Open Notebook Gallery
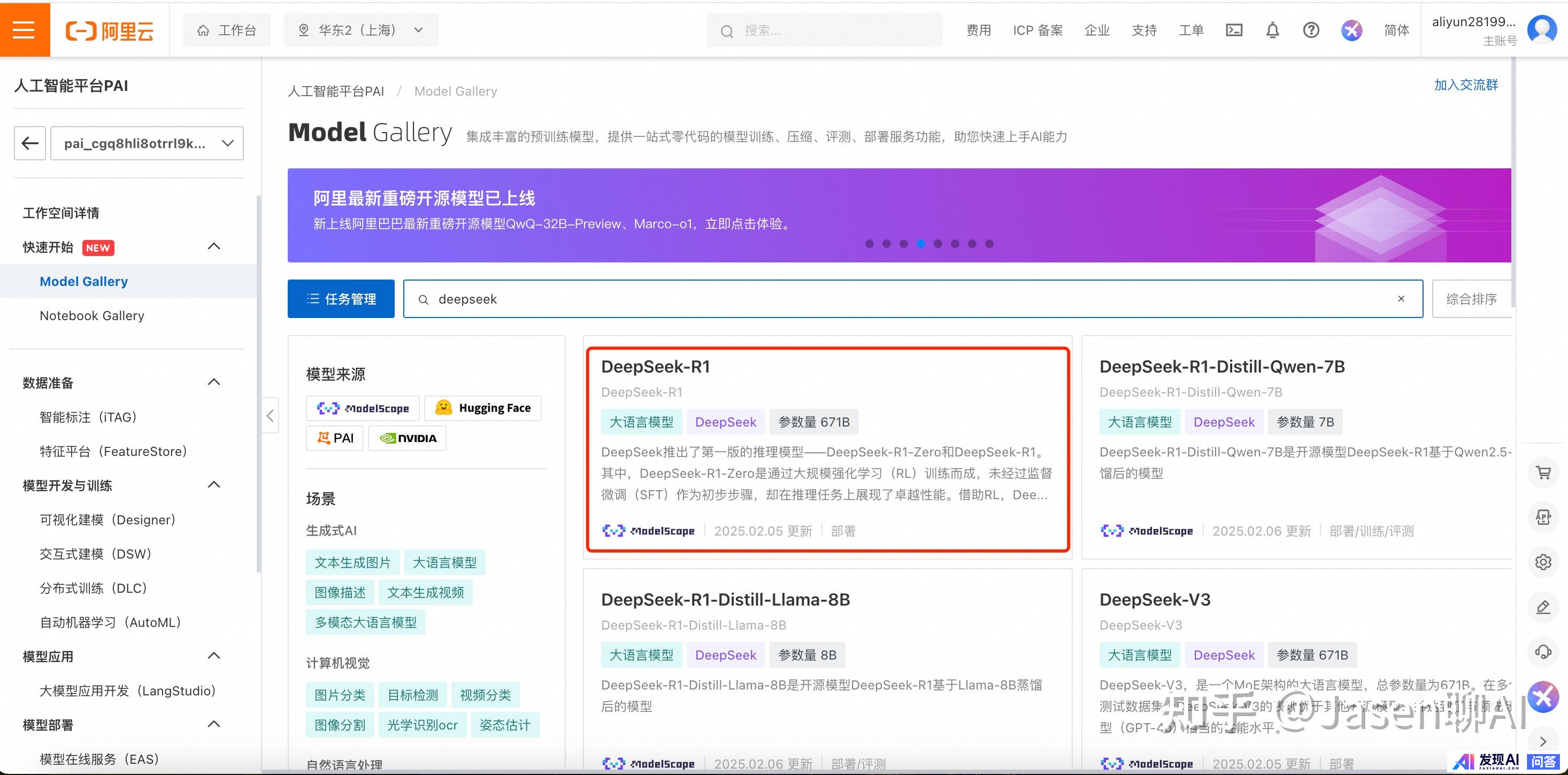This screenshot has height=775, width=1568. [x=92, y=315]
